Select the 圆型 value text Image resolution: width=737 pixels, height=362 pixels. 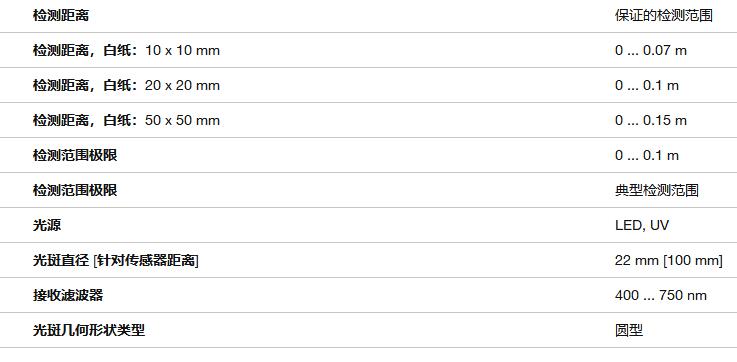point(628,330)
